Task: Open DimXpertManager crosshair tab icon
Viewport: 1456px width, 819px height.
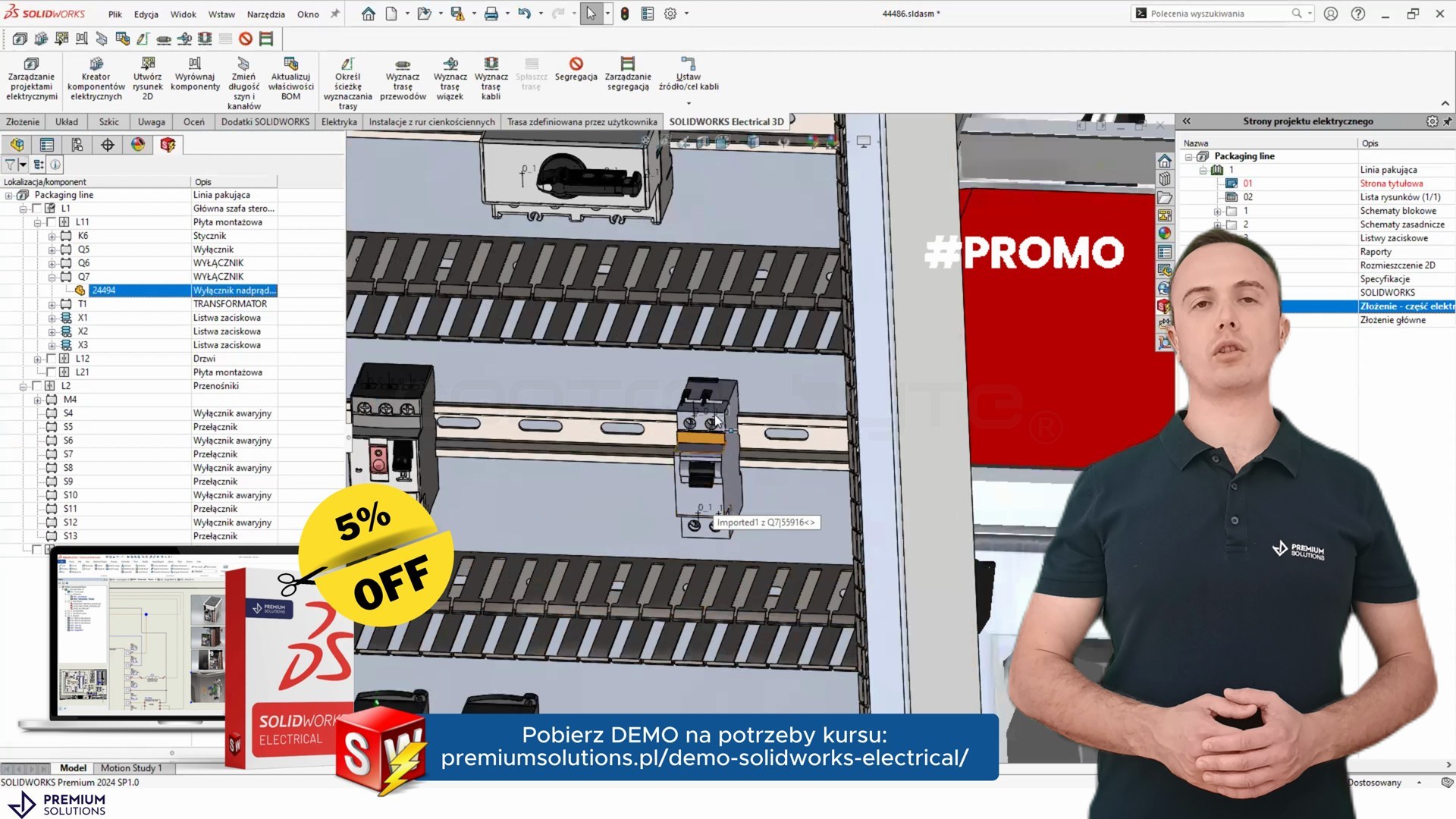Action: point(108,145)
